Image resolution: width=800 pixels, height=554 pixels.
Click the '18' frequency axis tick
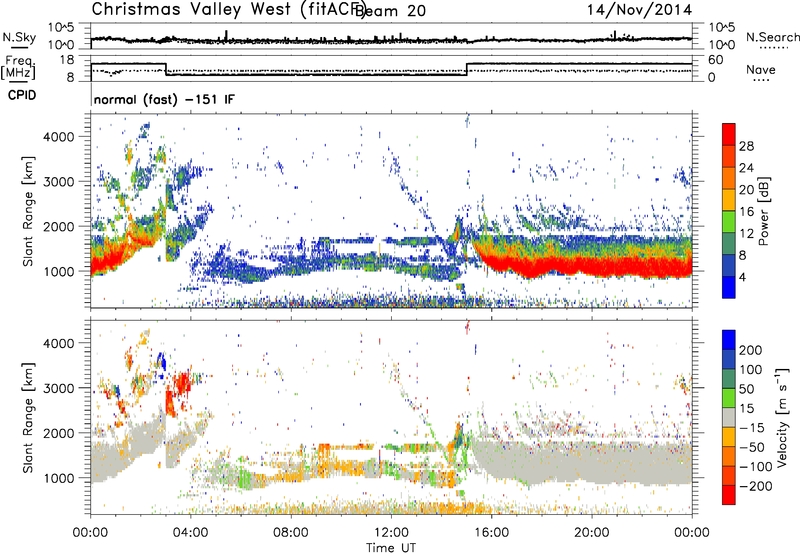point(66,60)
